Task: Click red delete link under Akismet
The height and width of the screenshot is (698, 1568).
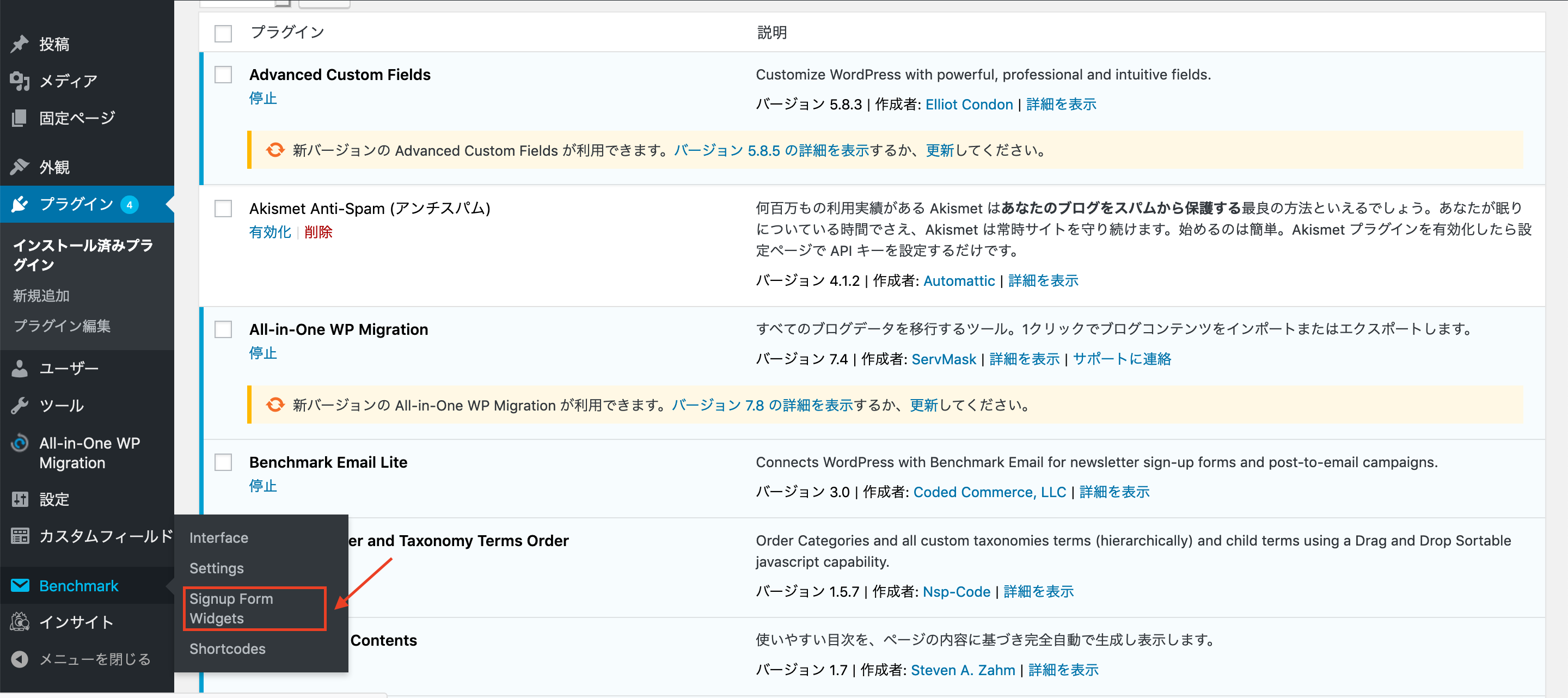Action: click(x=318, y=232)
